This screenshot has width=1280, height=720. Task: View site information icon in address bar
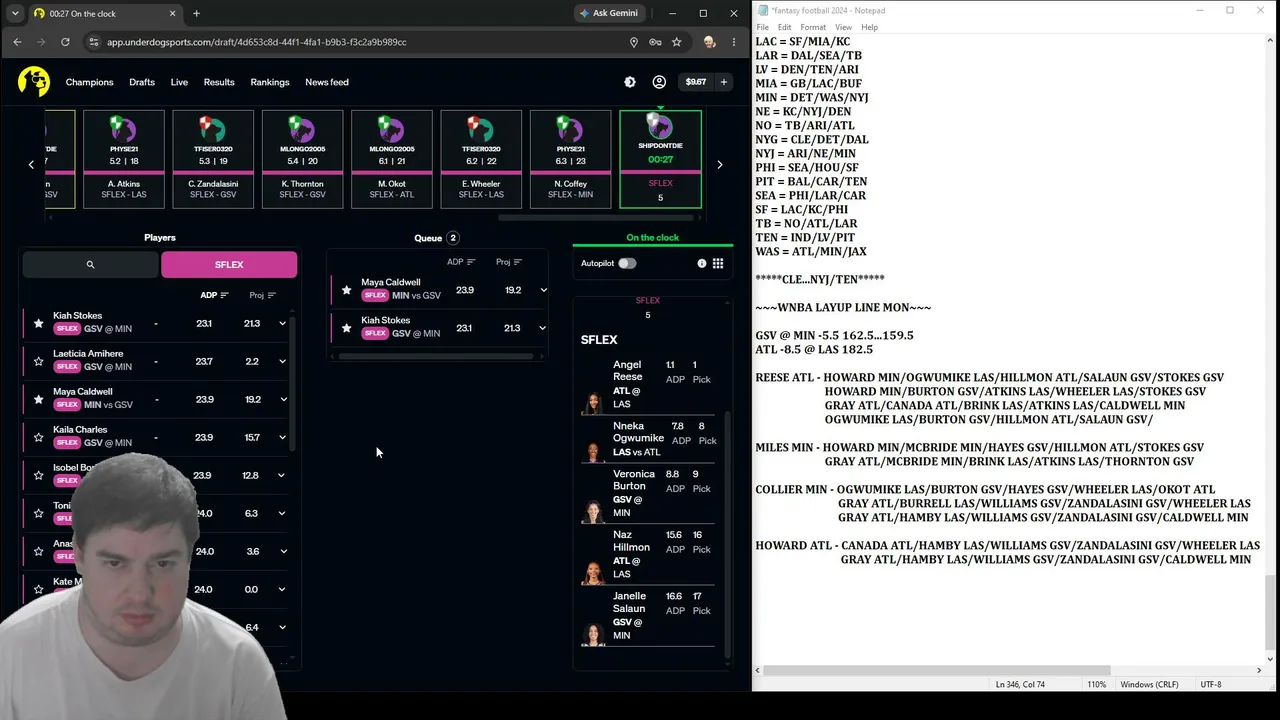pos(93,42)
